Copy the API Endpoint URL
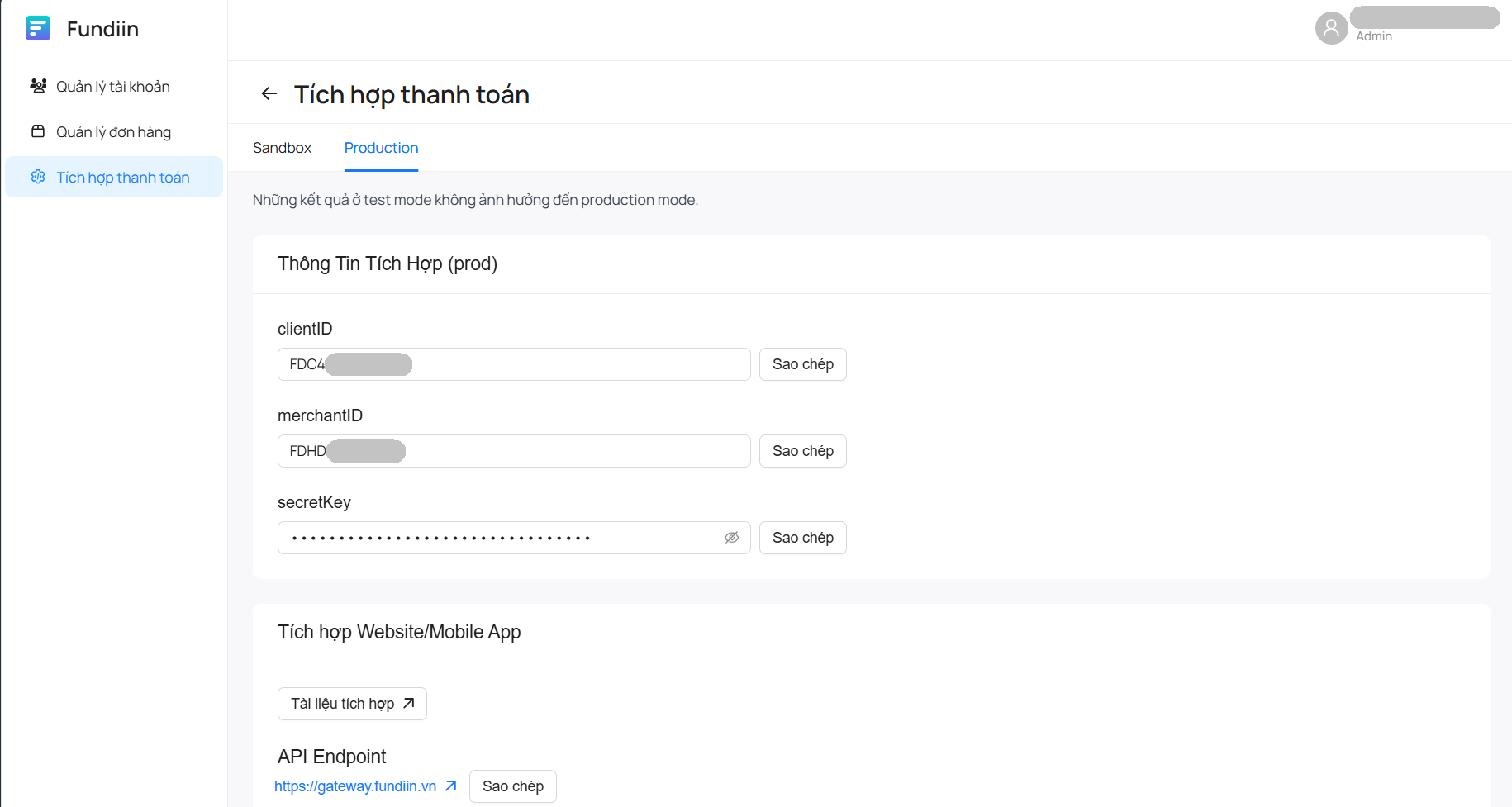 (x=512, y=786)
